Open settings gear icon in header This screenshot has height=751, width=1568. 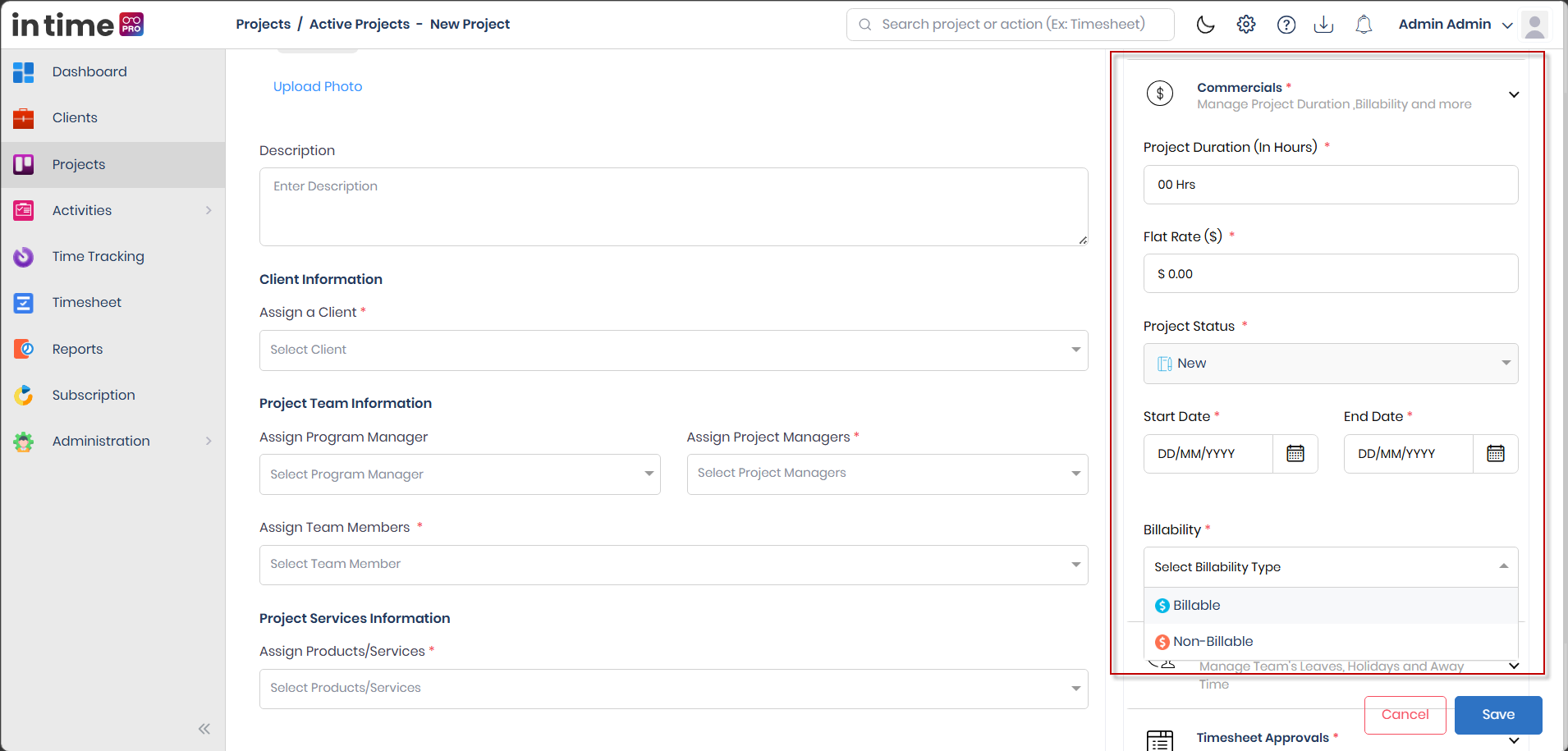coord(1246,25)
